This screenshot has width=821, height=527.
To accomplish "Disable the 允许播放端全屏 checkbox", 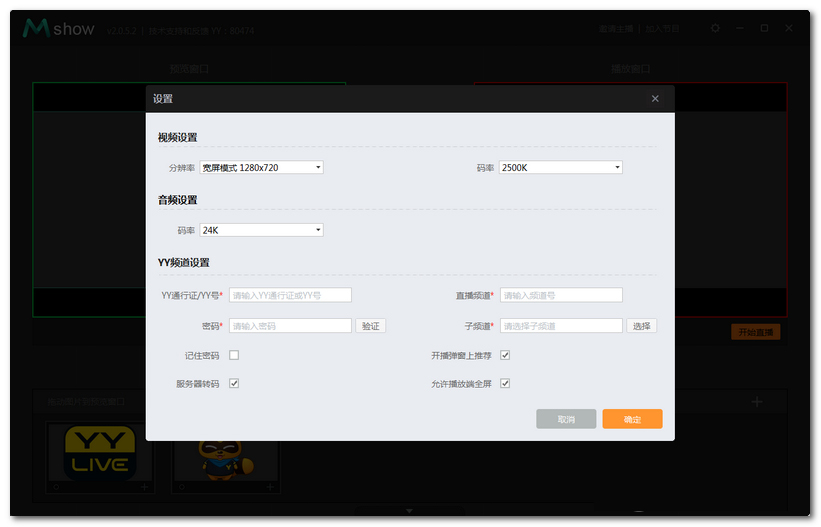I will coord(505,383).
